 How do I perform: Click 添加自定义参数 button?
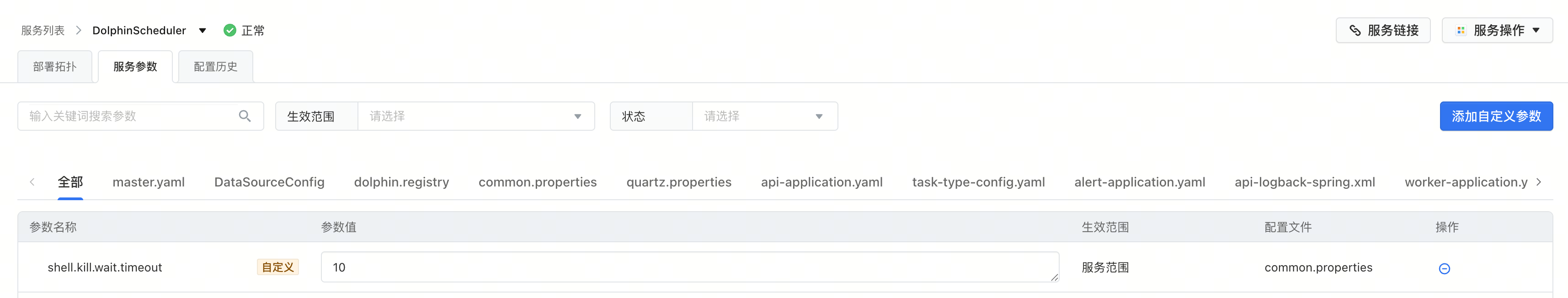coord(1496,116)
